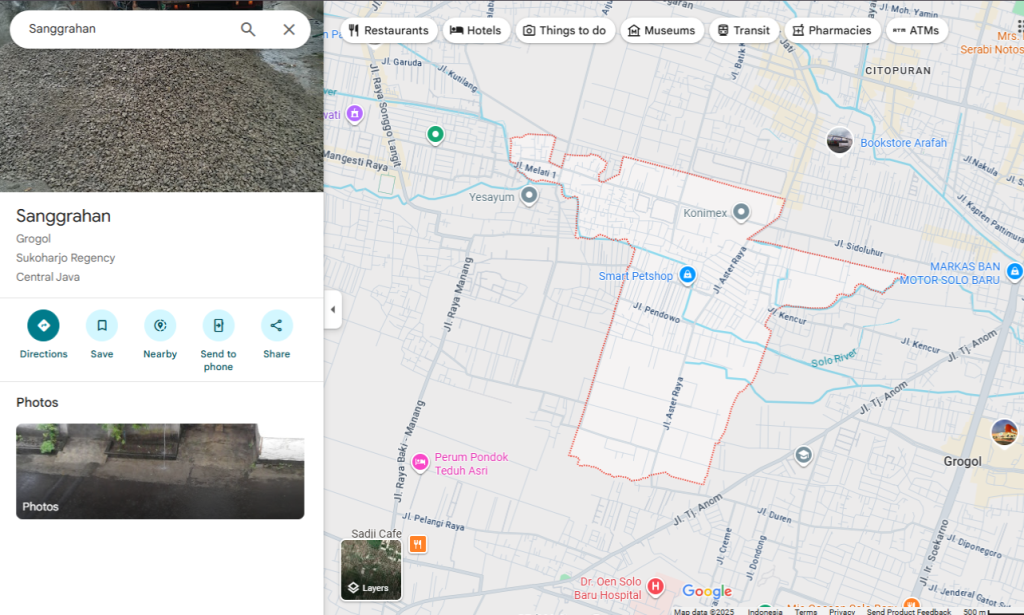Open Dr. Oen Solo Baru Hospital marker
The image size is (1024, 615).
pos(656,586)
